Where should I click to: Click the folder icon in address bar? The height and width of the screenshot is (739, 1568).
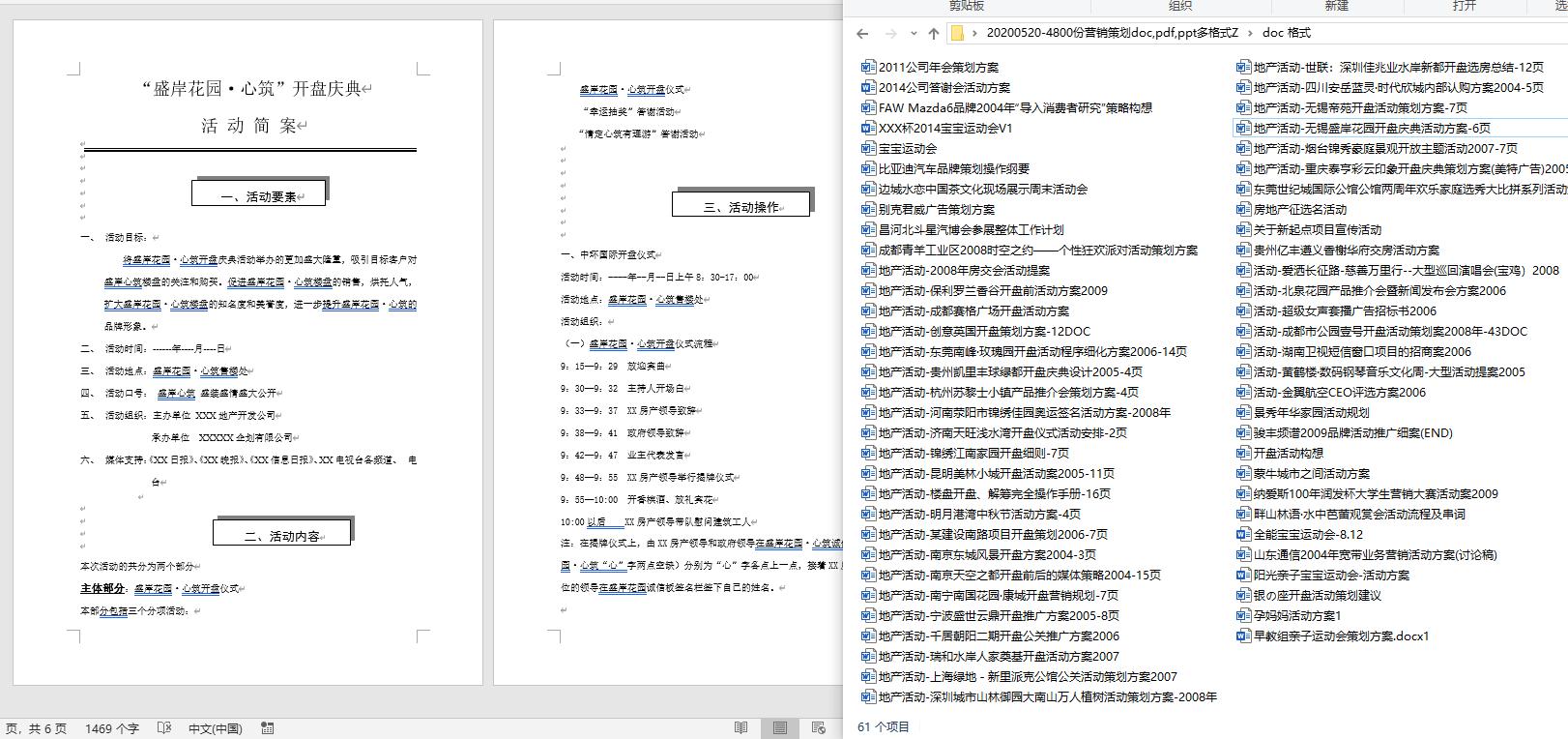tap(957, 33)
